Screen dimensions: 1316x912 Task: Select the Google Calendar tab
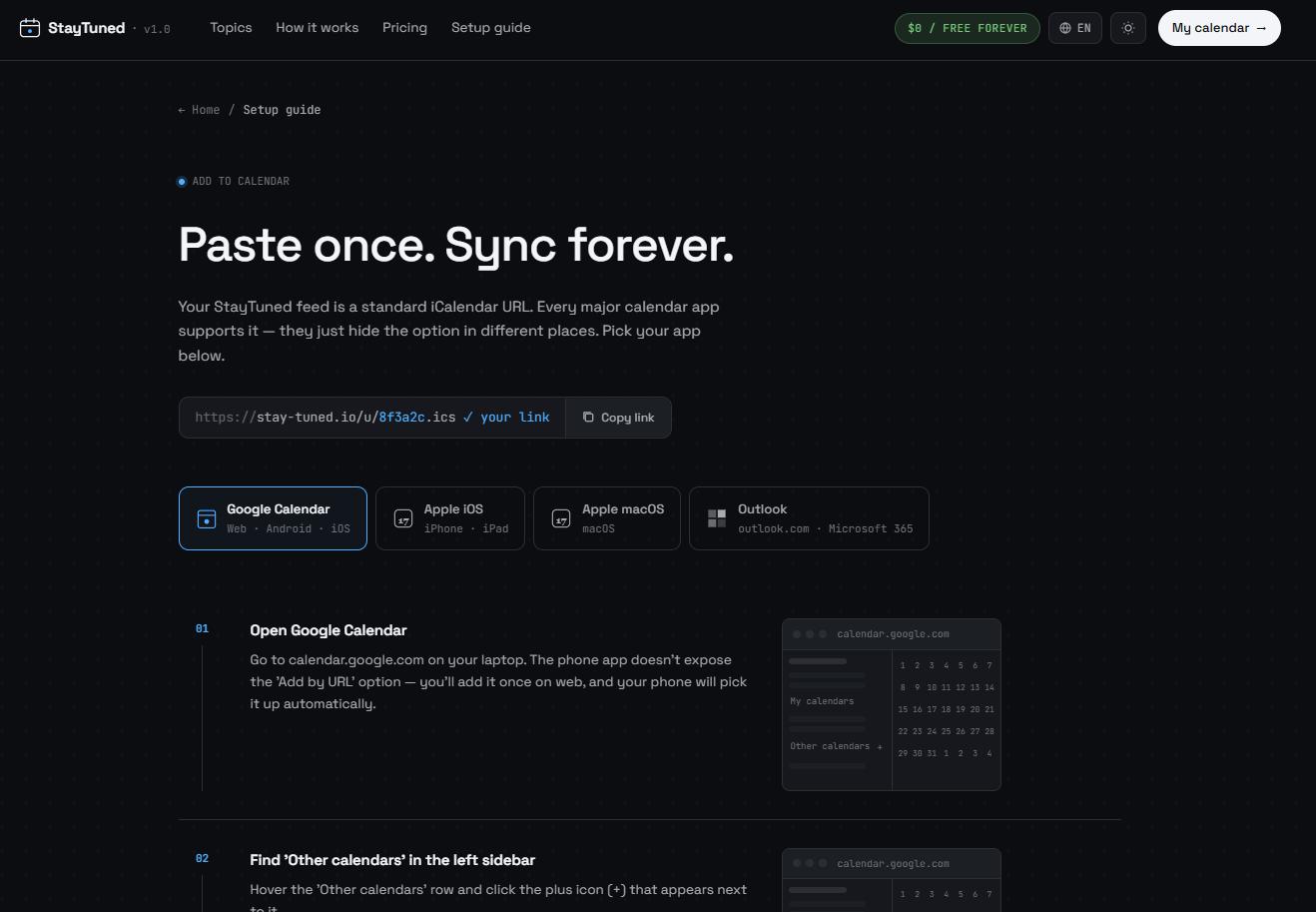click(273, 518)
